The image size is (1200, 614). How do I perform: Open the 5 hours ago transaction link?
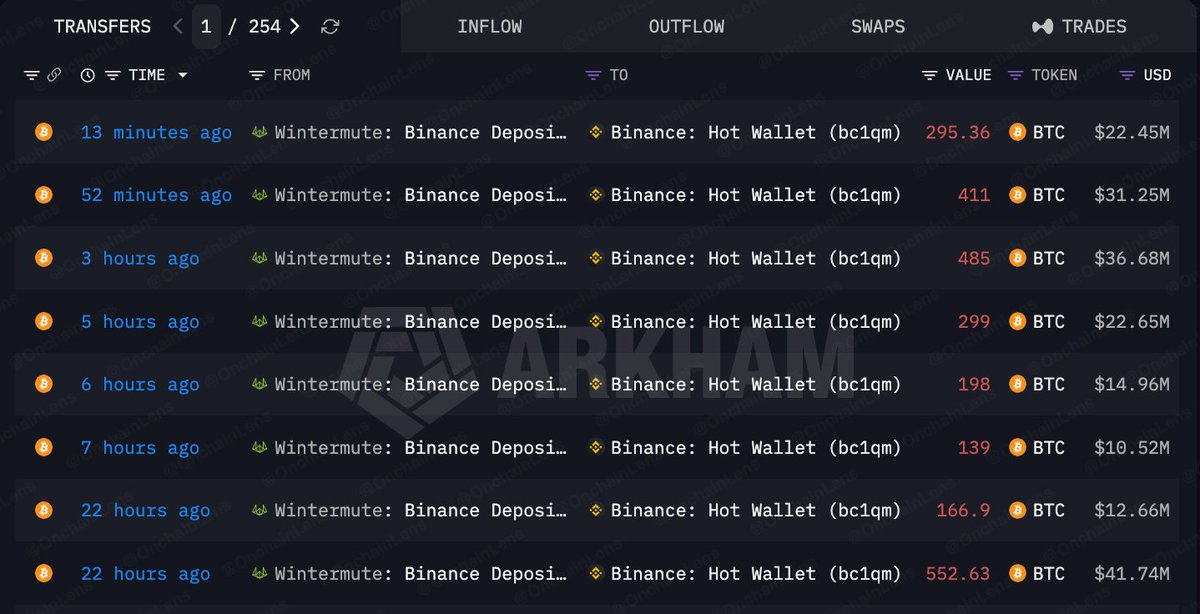(x=140, y=321)
